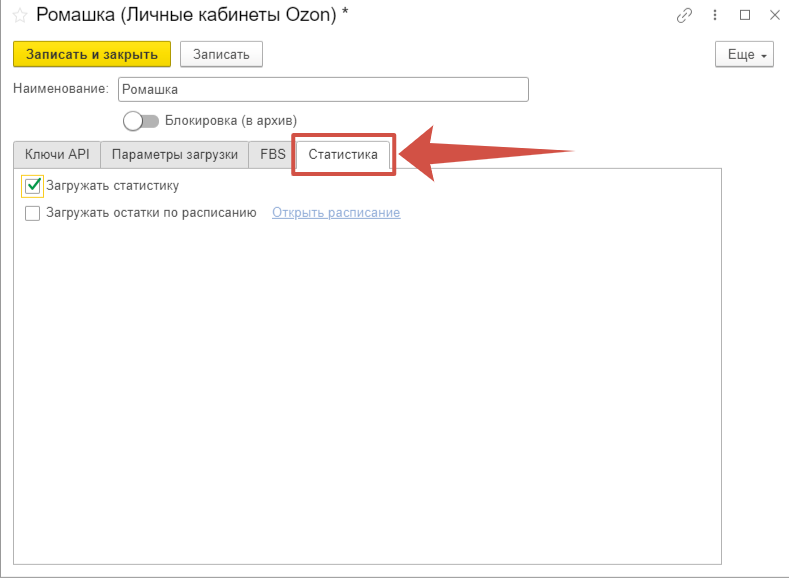Click the window title Ромашка (Личные кабинеты Ozon)
This screenshot has height=578, width=789.
[x=185, y=16]
